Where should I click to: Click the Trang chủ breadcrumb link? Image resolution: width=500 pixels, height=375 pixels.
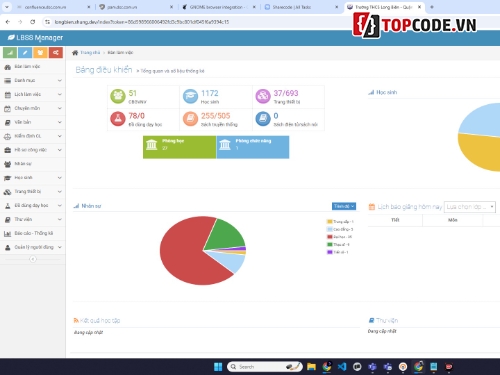click(x=90, y=53)
